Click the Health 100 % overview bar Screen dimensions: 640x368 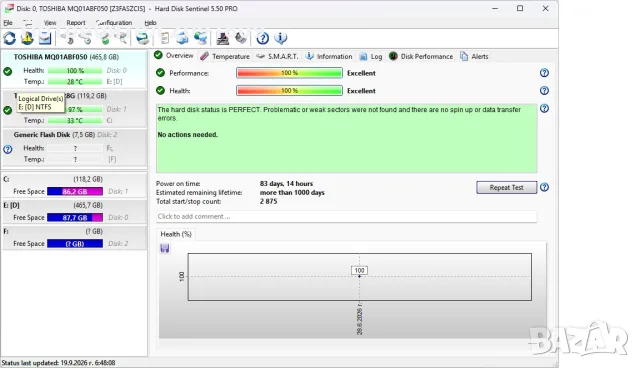point(289,91)
